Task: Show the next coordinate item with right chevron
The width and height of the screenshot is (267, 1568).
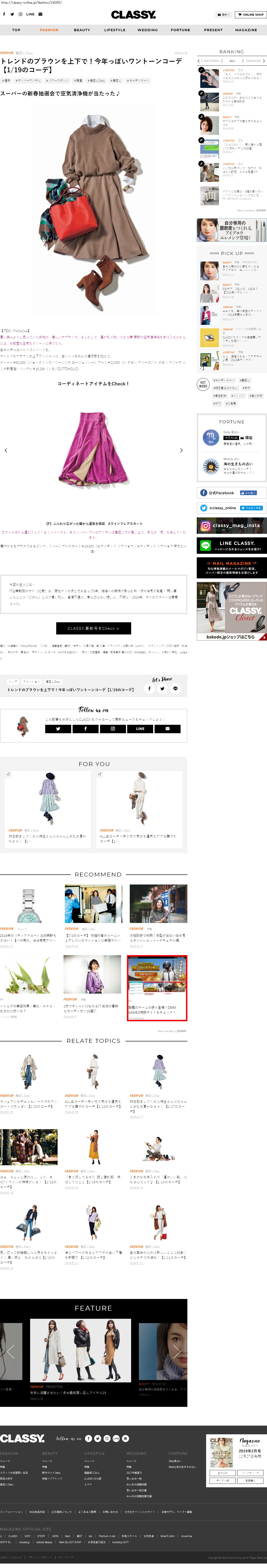Action: point(181,450)
